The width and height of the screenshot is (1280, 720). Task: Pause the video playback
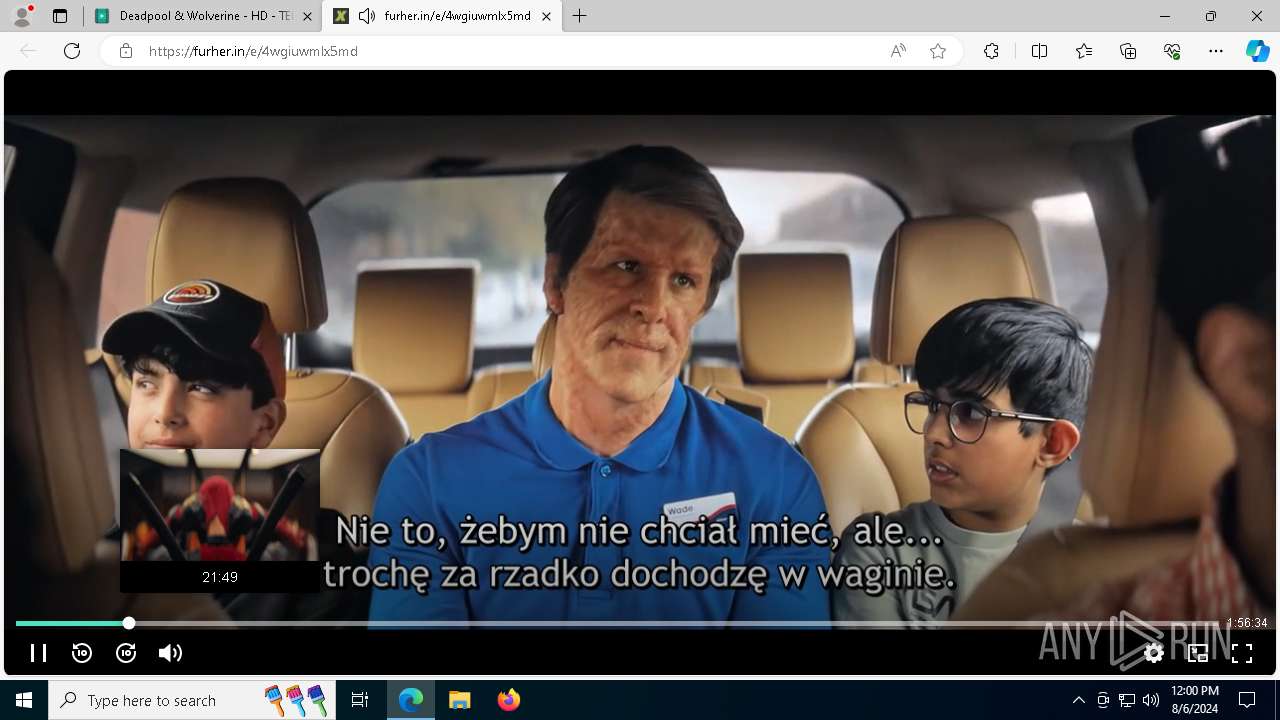(x=38, y=653)
